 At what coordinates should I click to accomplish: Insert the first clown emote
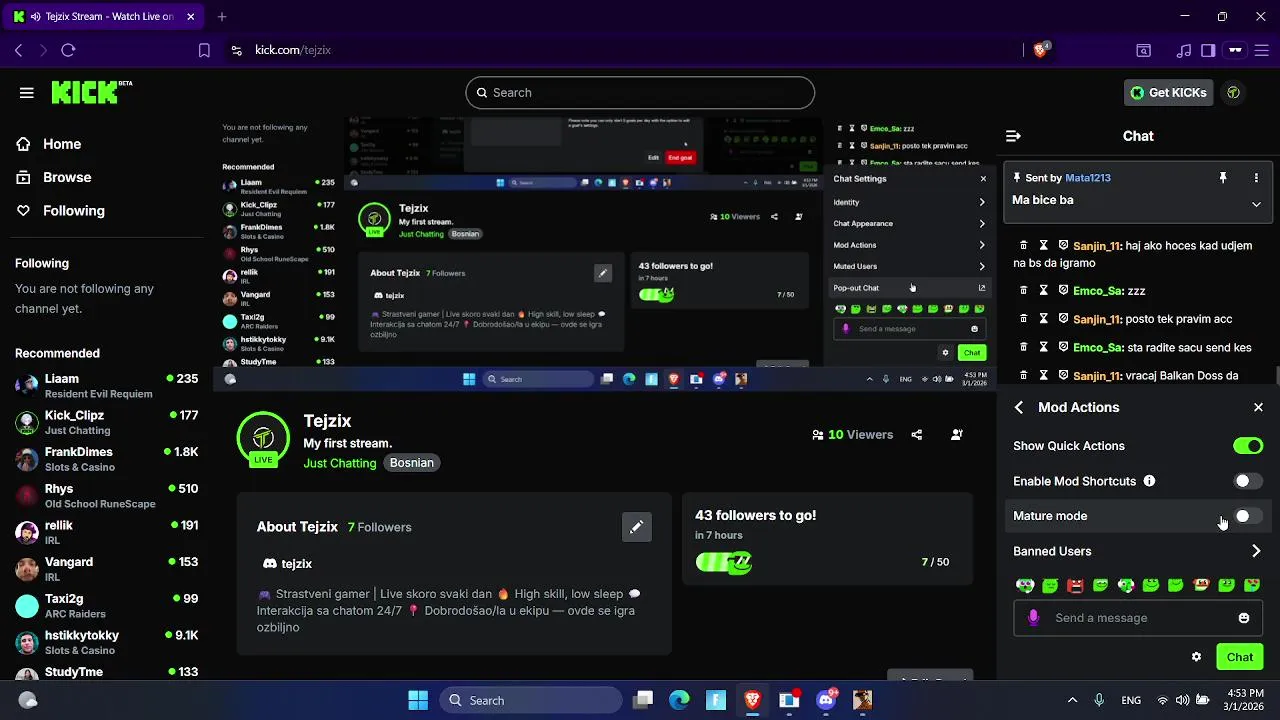click(x=1025, y=585)
